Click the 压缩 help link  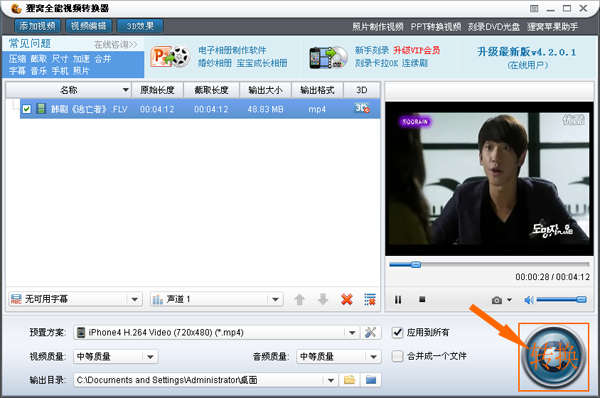click(x=18, y=59)
